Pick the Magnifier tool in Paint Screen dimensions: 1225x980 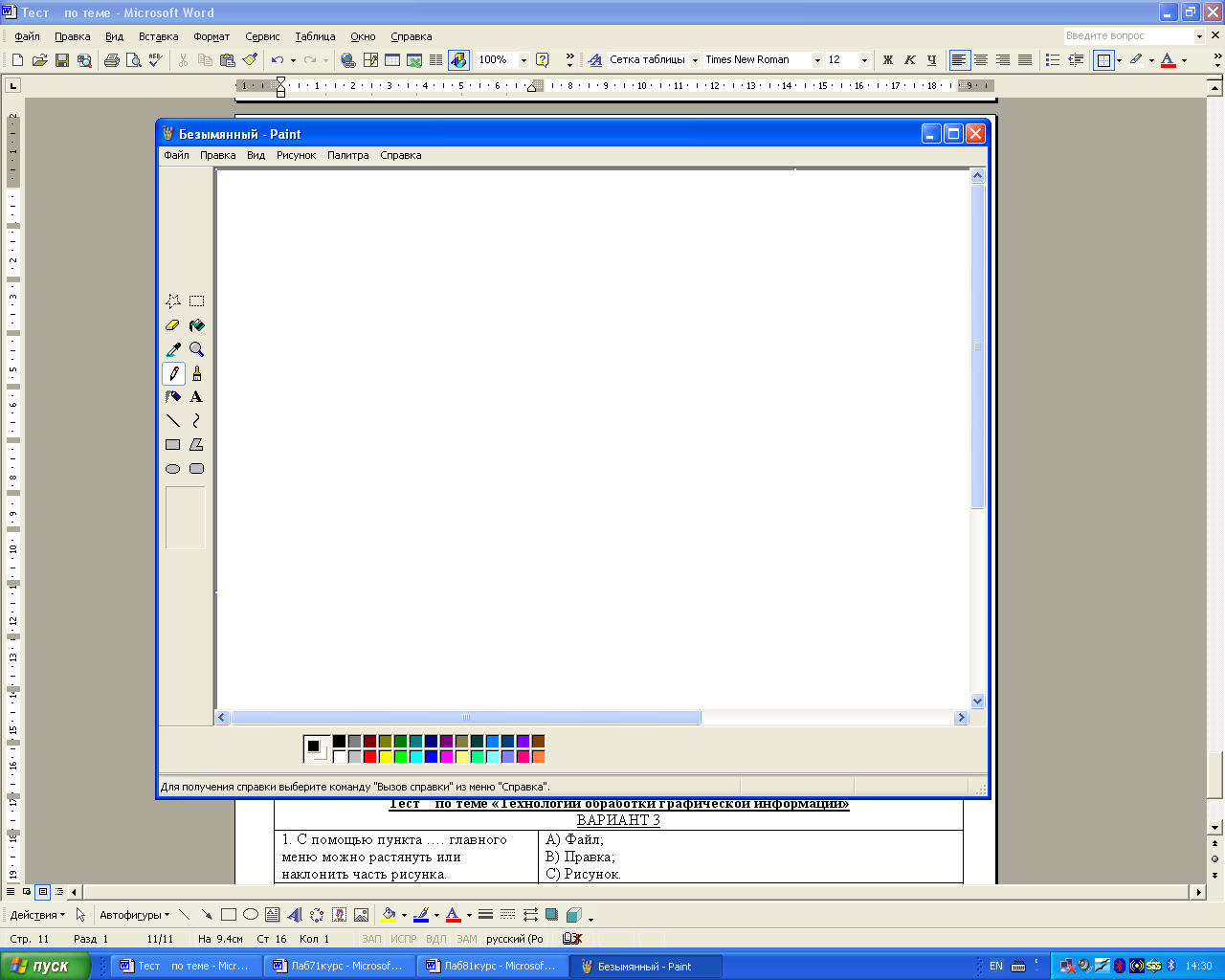tap(196, 349)
